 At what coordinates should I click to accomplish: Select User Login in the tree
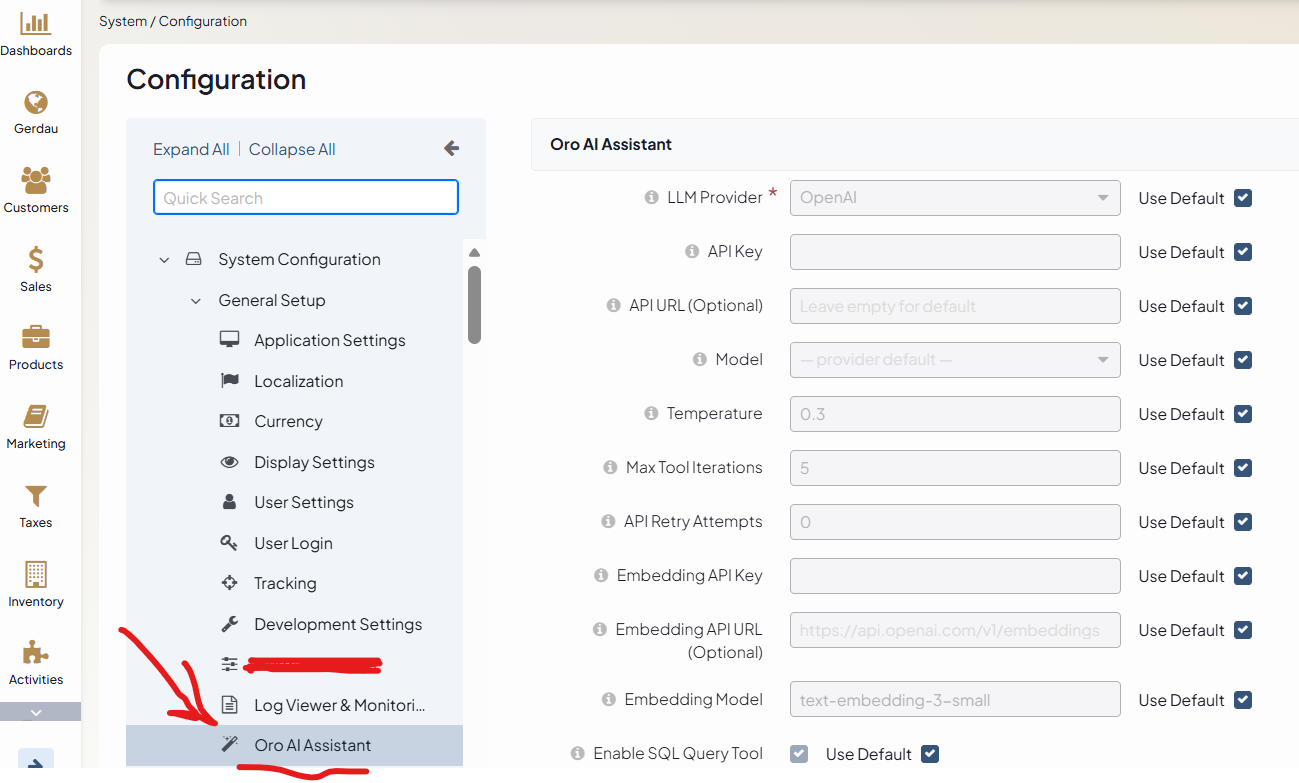tap(293, 543)
